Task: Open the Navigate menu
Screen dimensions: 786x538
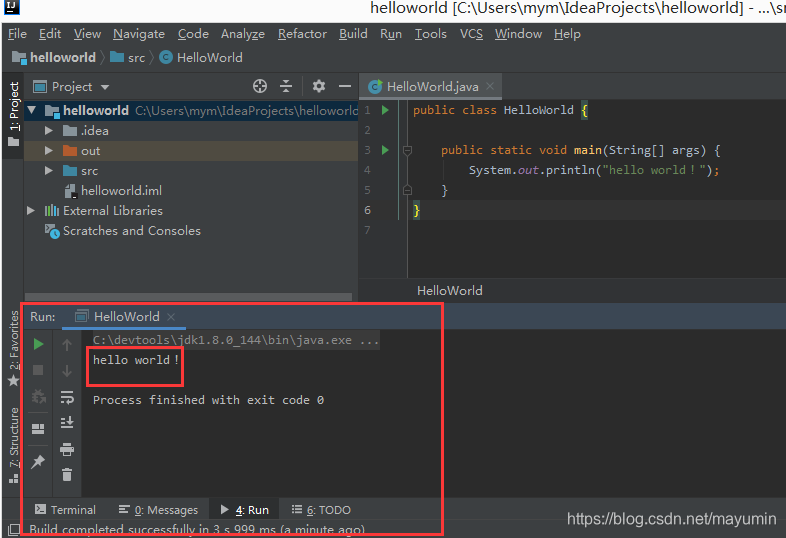Action: pos(139,34)
